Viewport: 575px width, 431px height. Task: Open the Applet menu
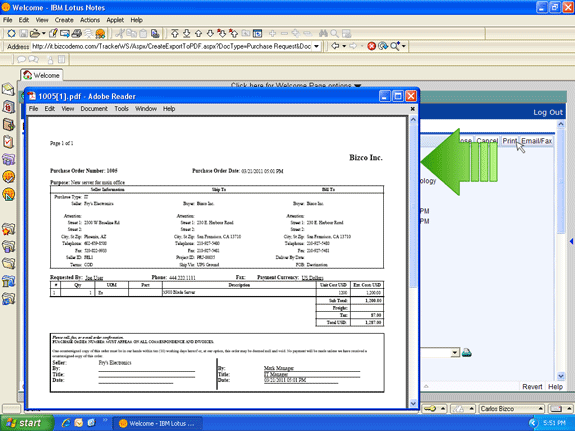coord(115,20)
